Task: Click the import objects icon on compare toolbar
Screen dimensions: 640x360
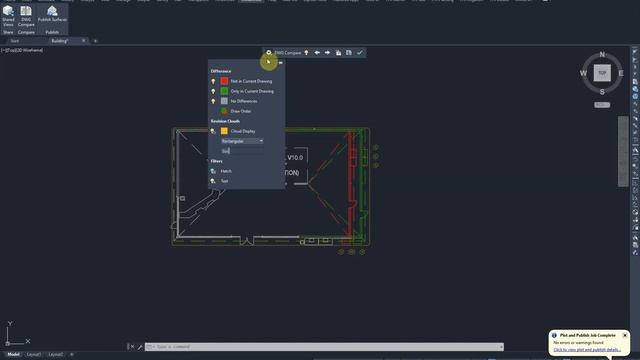Action: click(x=338, y=53)
